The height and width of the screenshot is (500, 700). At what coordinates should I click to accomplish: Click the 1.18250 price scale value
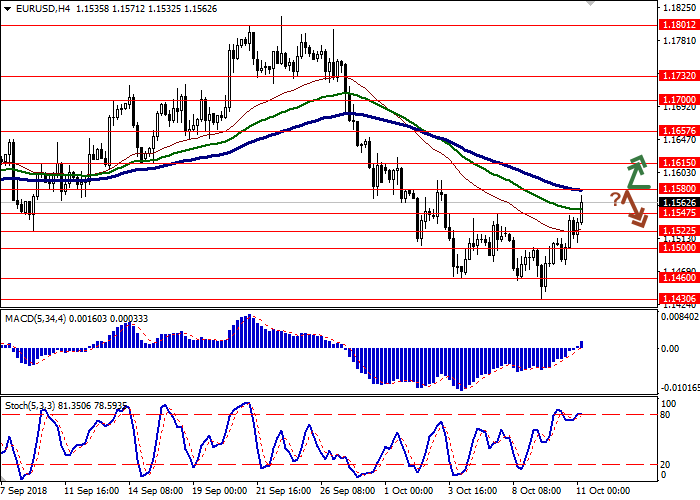click(x=679, y=8)
